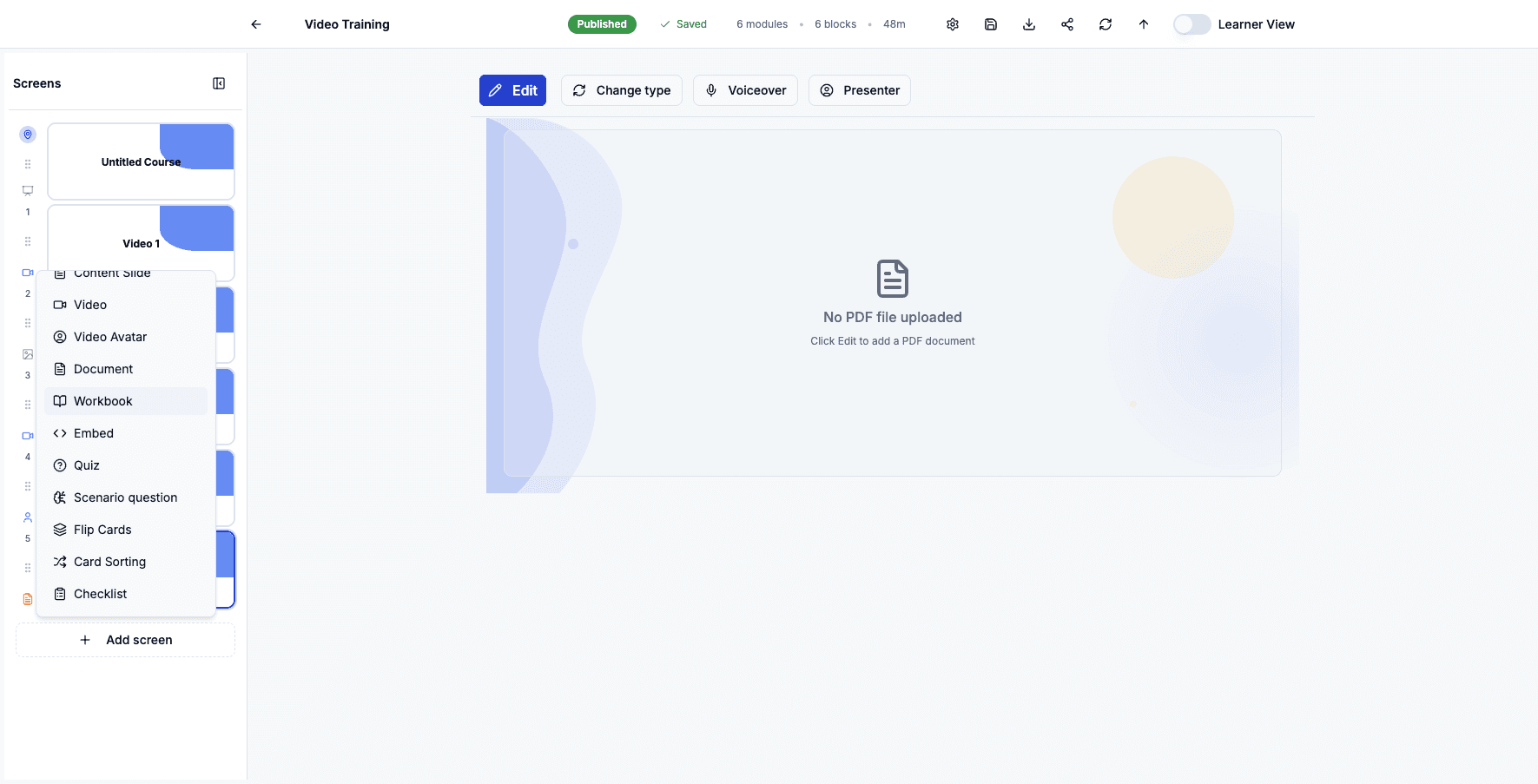The height and width of the screenshot is (784, 1538).
Task: Add a Quiz screen
Action: pos(126,465)
